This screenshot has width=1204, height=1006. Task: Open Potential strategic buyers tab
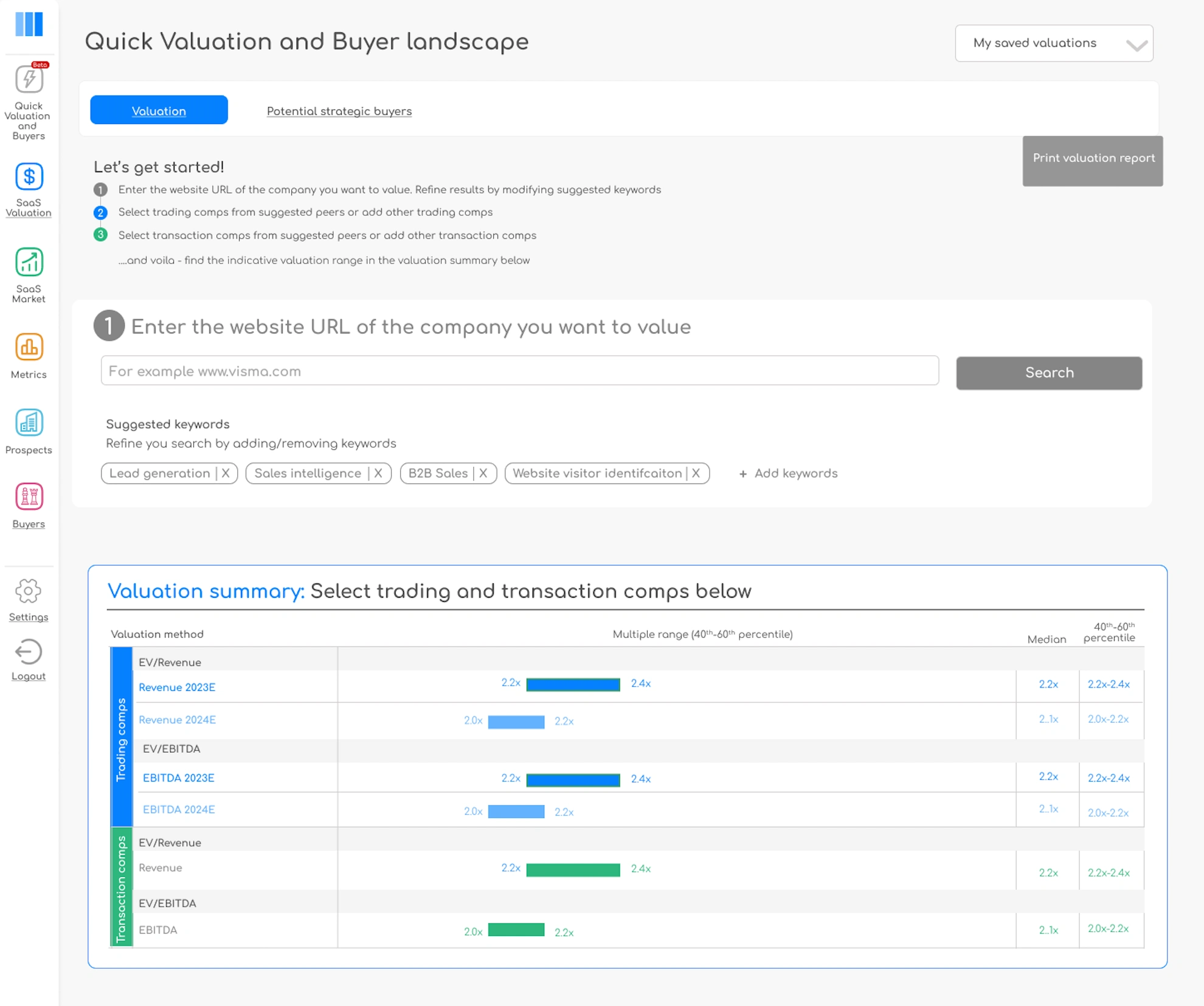pyautogui.click(x=339, y=111)
